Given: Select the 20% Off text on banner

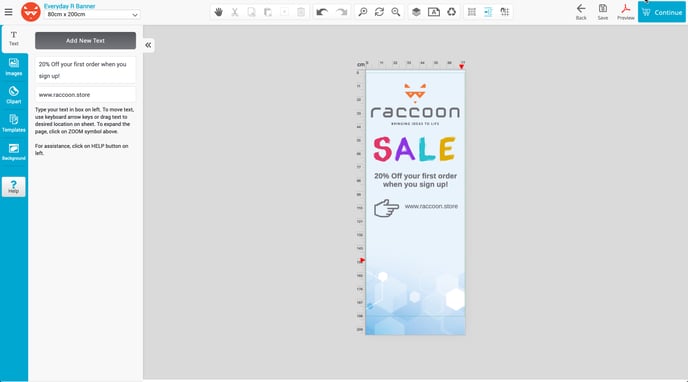Looking at the screenshot, I should (415, 180).
